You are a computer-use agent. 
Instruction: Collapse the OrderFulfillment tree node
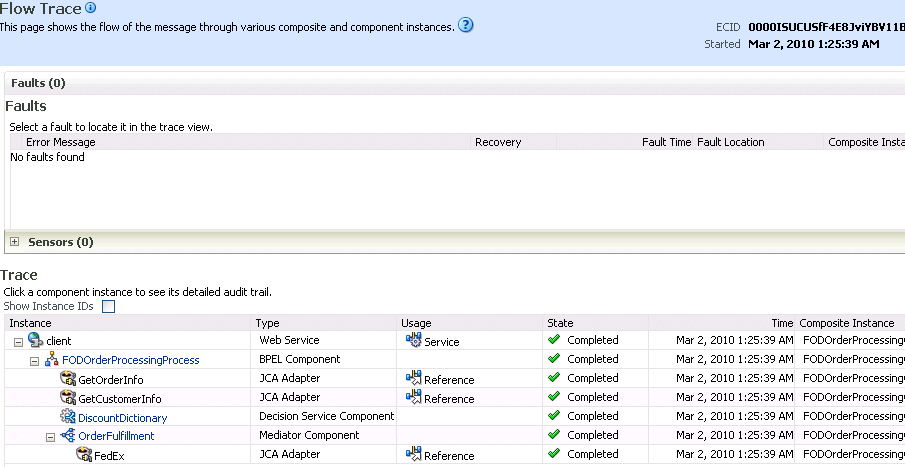click(51, 438)
